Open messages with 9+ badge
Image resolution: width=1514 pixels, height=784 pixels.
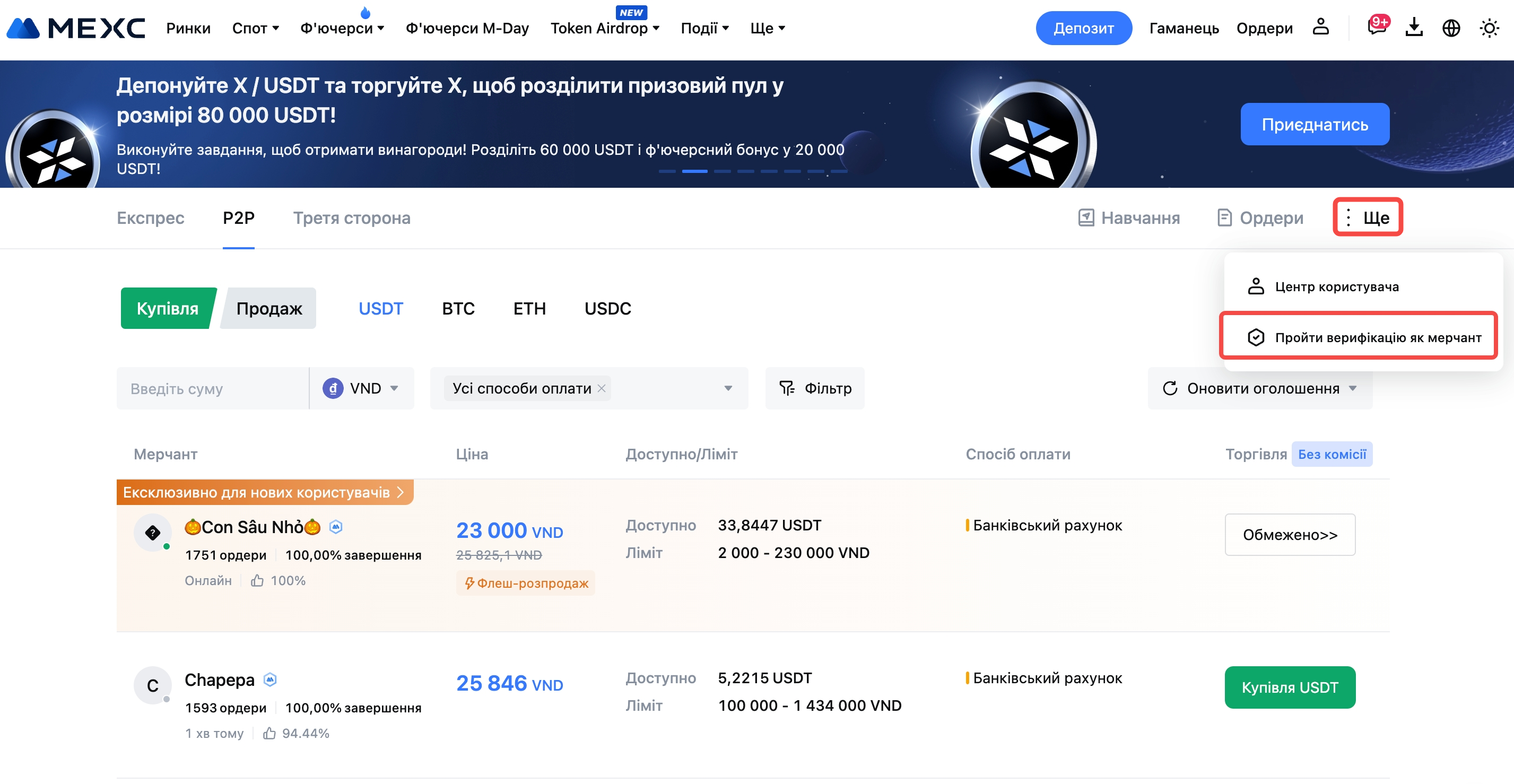[1377, 27]
